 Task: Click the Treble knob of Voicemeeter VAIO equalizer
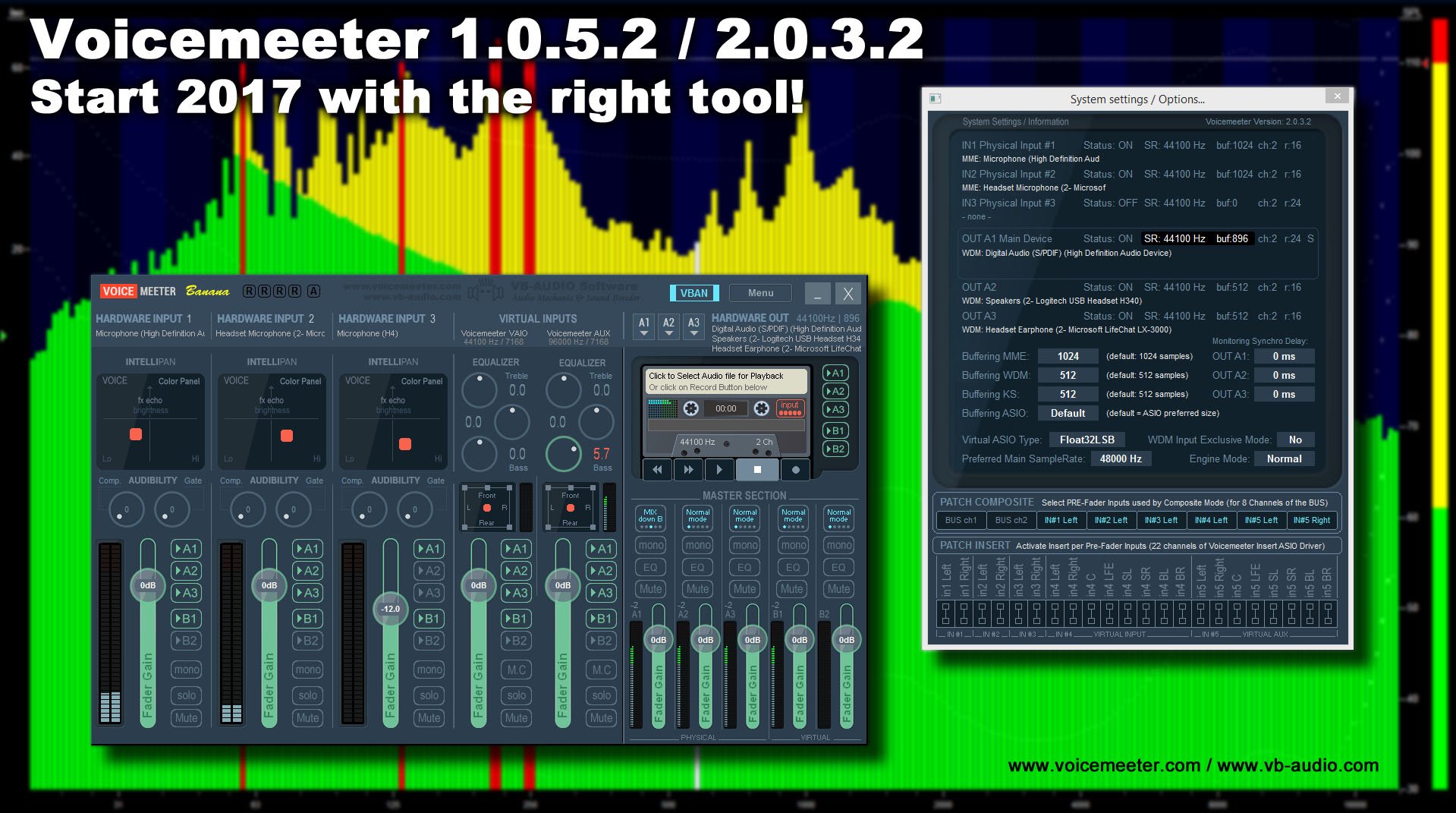tap(479, 390)
